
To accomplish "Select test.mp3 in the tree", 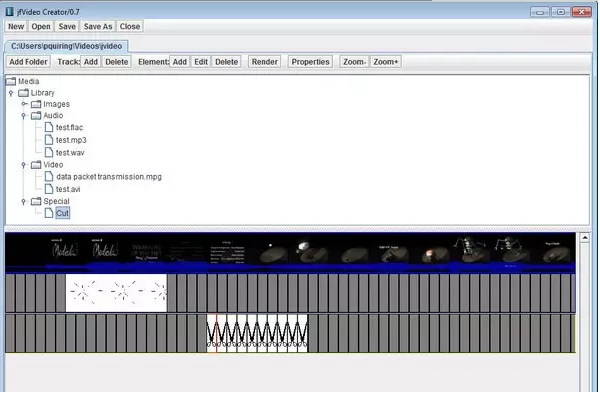I will [x=71, y=140].
